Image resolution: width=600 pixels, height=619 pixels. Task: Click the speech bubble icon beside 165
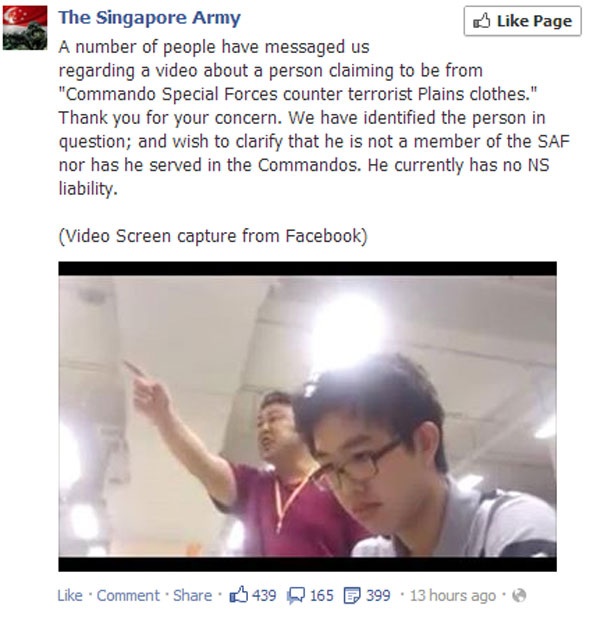point(296,596)
